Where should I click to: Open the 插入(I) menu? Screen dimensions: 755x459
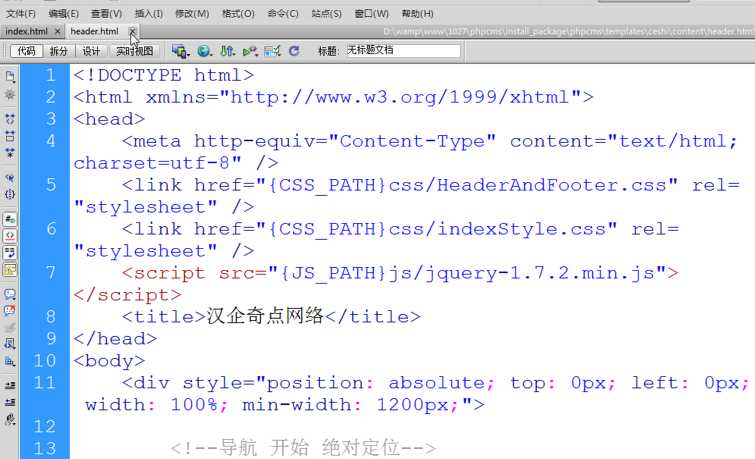click(148, 13)
